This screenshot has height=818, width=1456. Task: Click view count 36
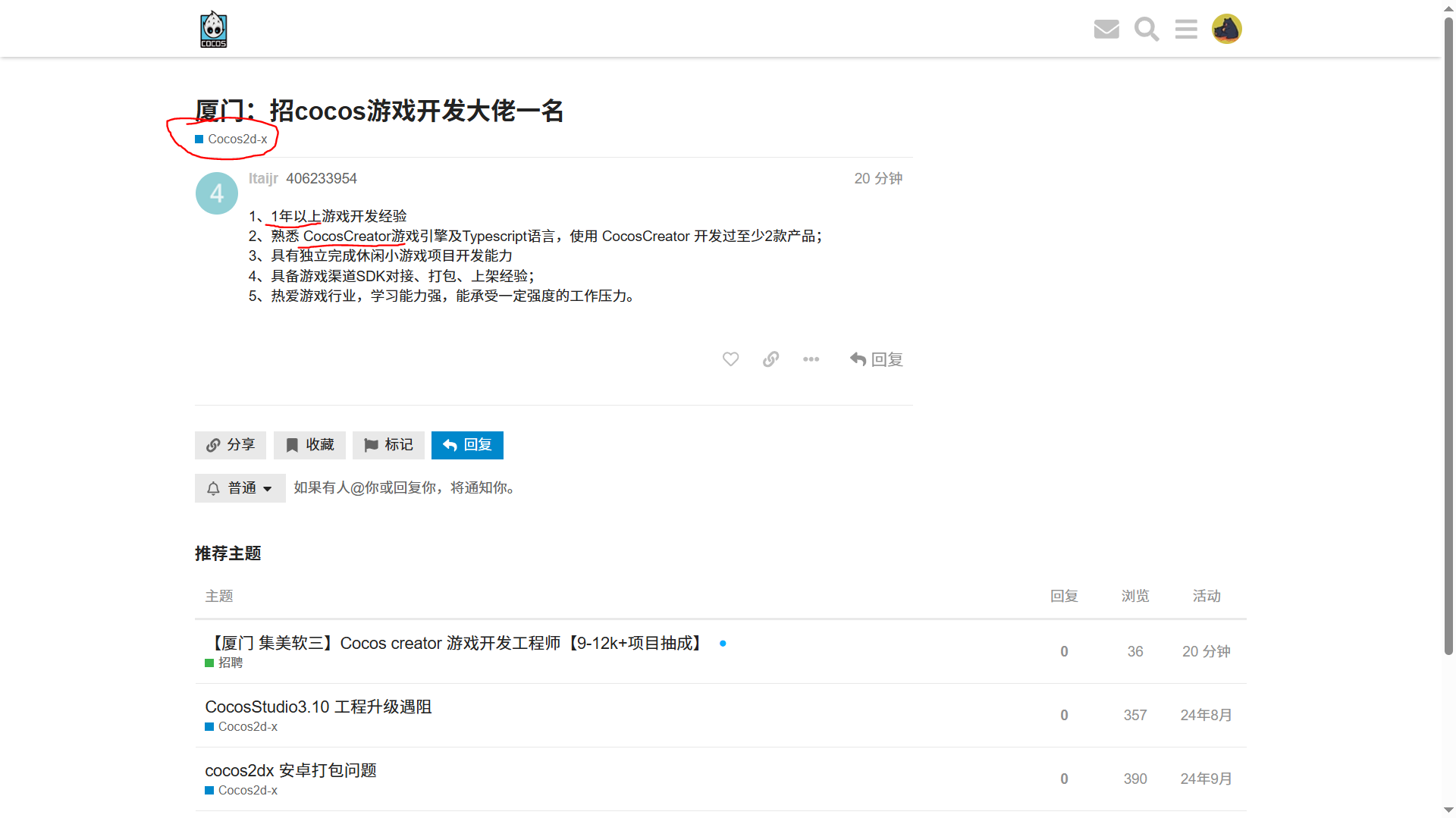(1135, 652)
